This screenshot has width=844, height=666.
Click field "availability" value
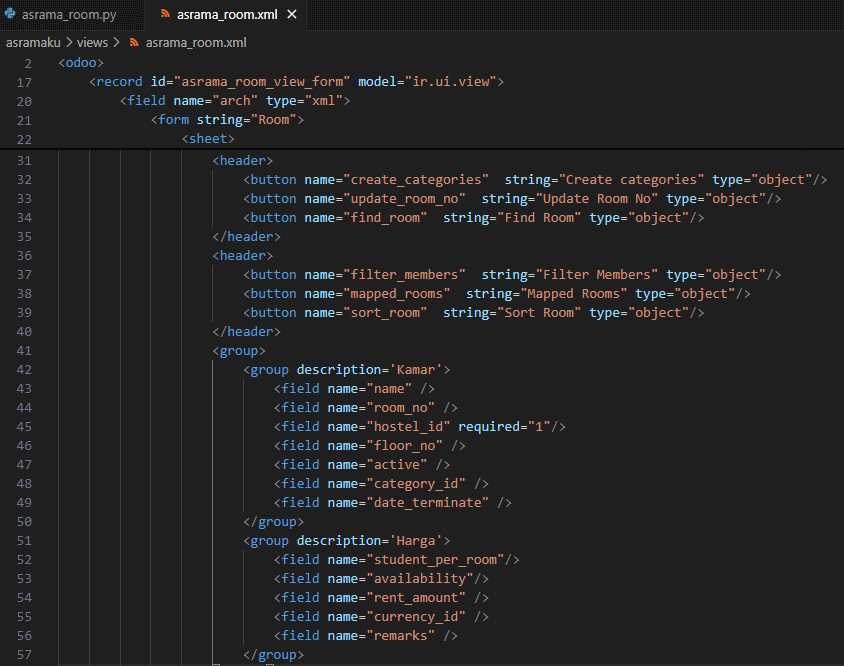coord(420,579)
